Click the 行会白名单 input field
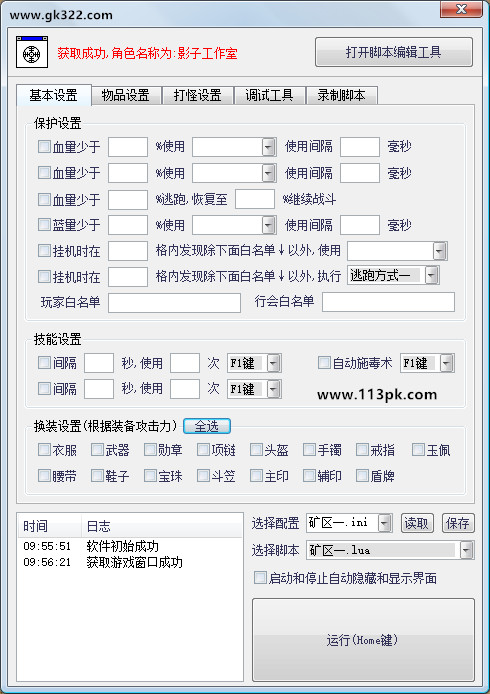Viewport: 490px width, 694px height. [388, 302]
